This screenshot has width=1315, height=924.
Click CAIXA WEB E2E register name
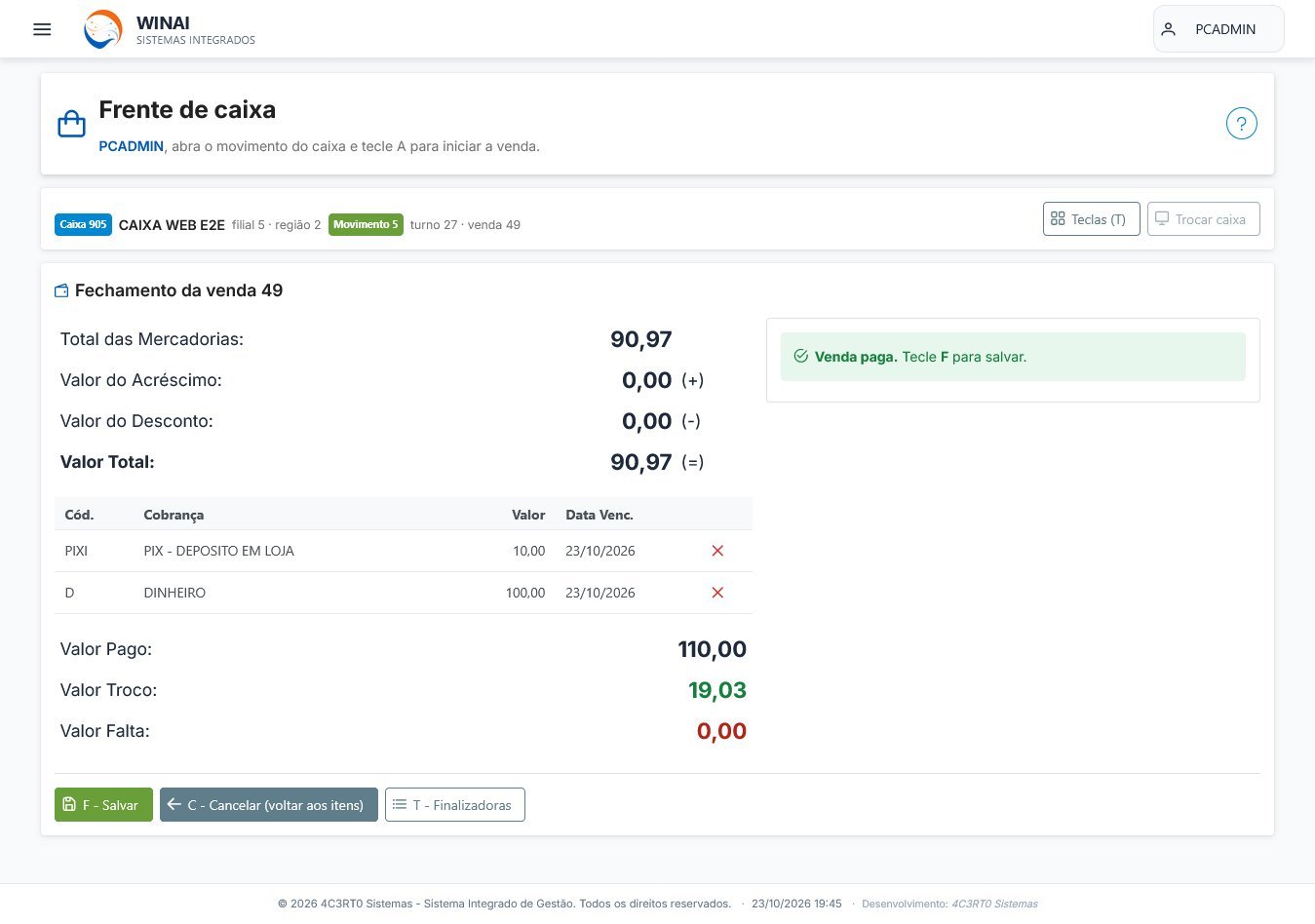point(172,225)
